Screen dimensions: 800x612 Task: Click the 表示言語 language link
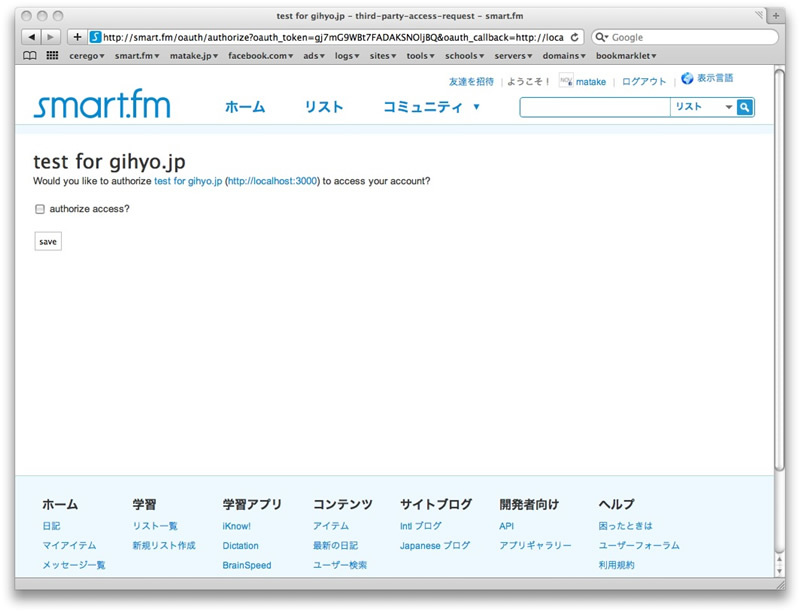715,78
